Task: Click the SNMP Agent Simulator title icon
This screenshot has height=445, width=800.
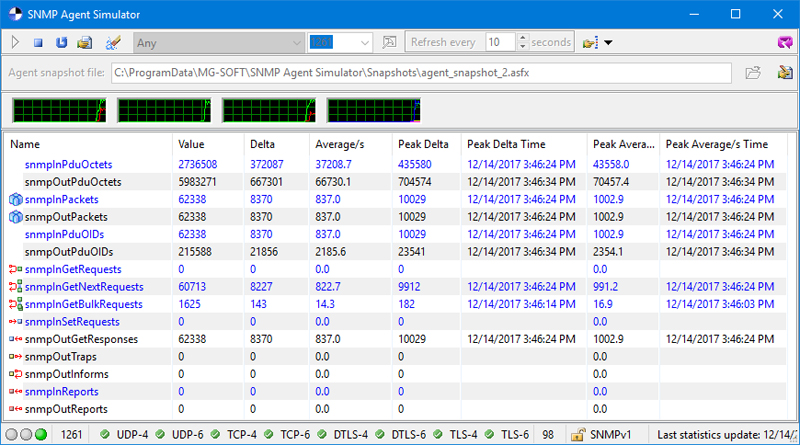Action: [15, 14]
